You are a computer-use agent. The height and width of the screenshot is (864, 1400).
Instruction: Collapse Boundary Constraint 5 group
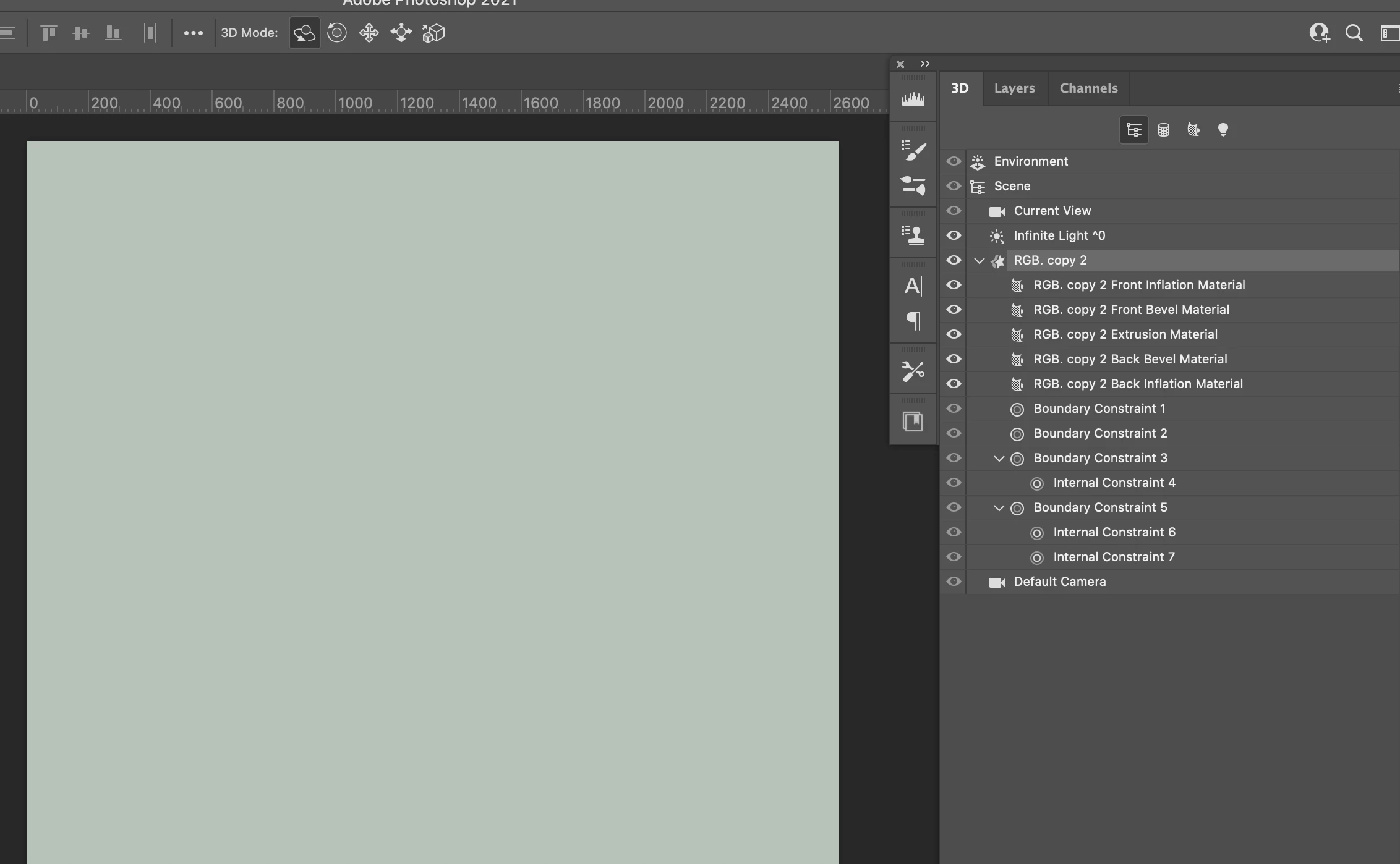pyautogui.click(x=999, y=508)
